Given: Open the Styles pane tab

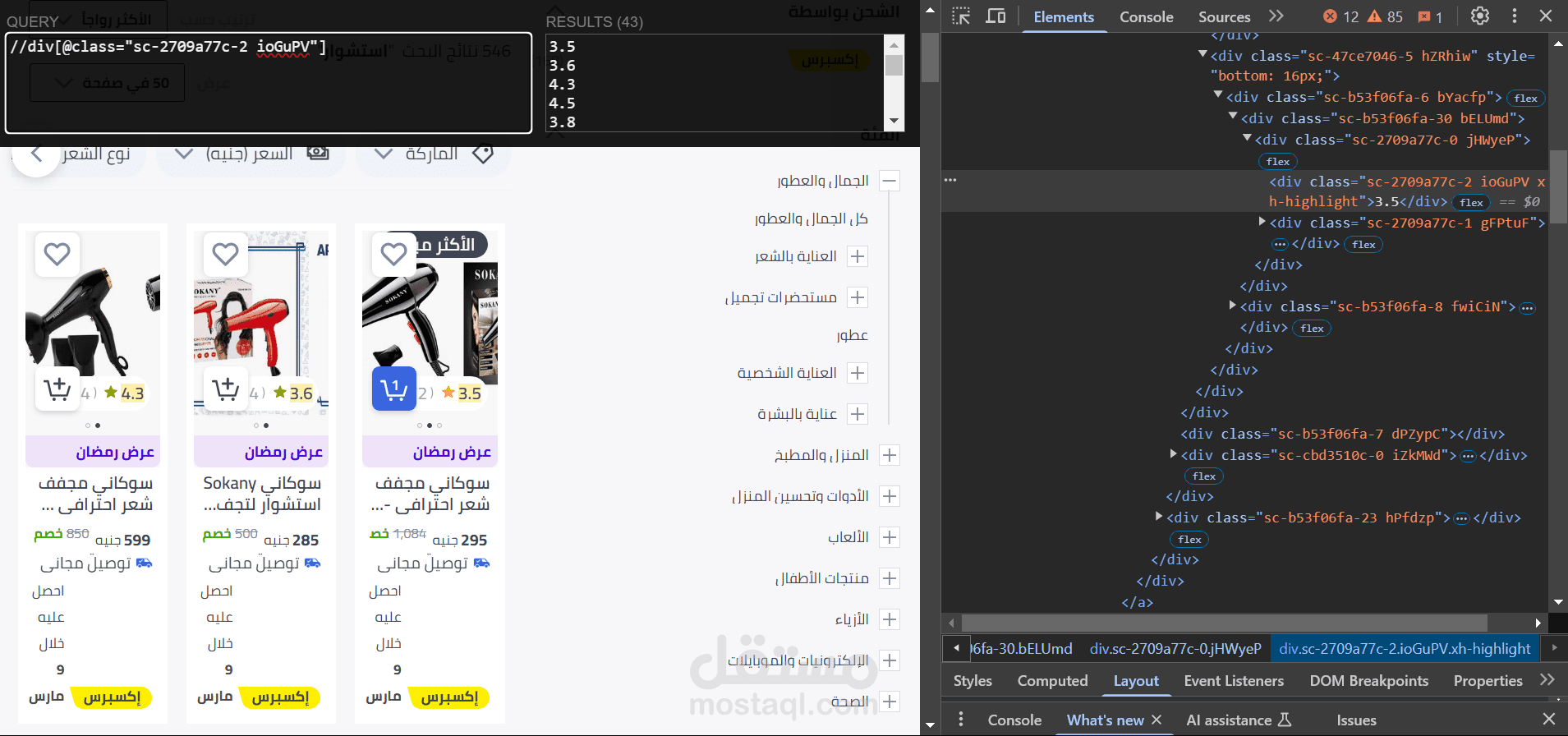Looking at the screenshot, I should pos(973,680).
